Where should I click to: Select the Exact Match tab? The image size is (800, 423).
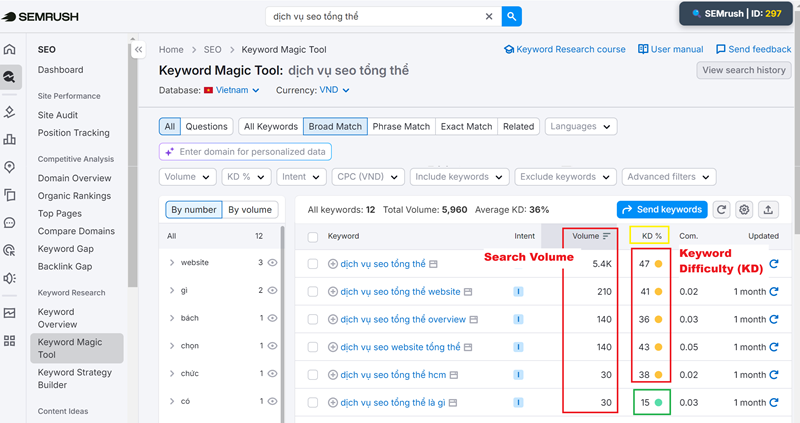[466, 126]
